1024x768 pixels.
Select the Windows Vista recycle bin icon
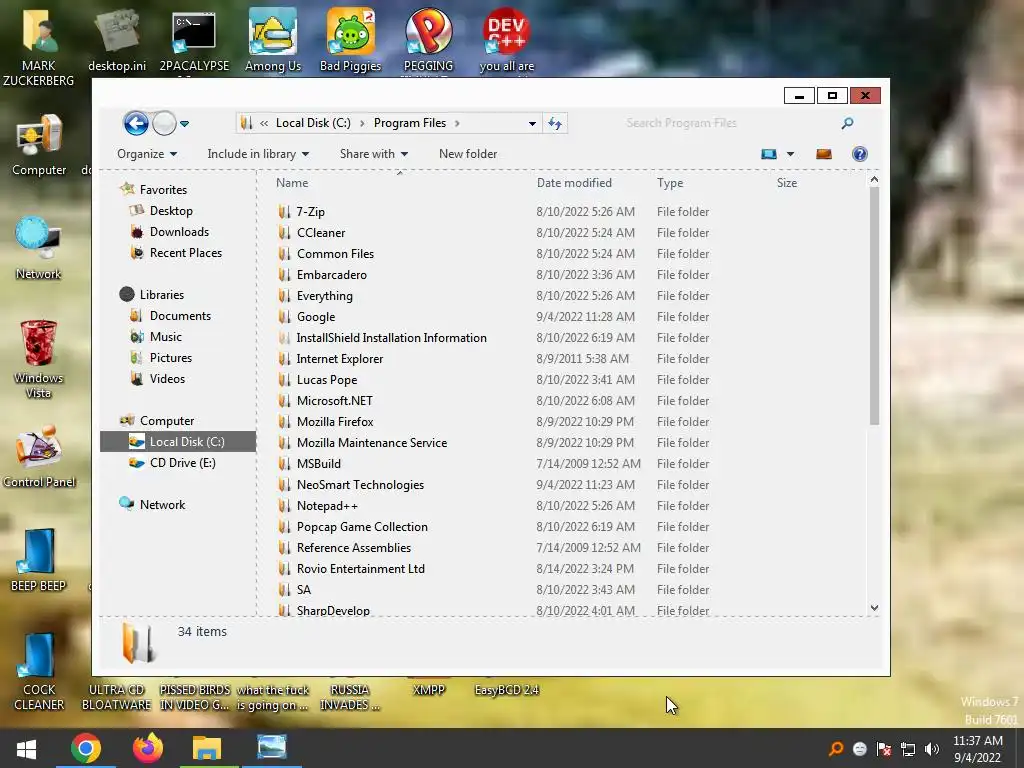tap(39, 359)
